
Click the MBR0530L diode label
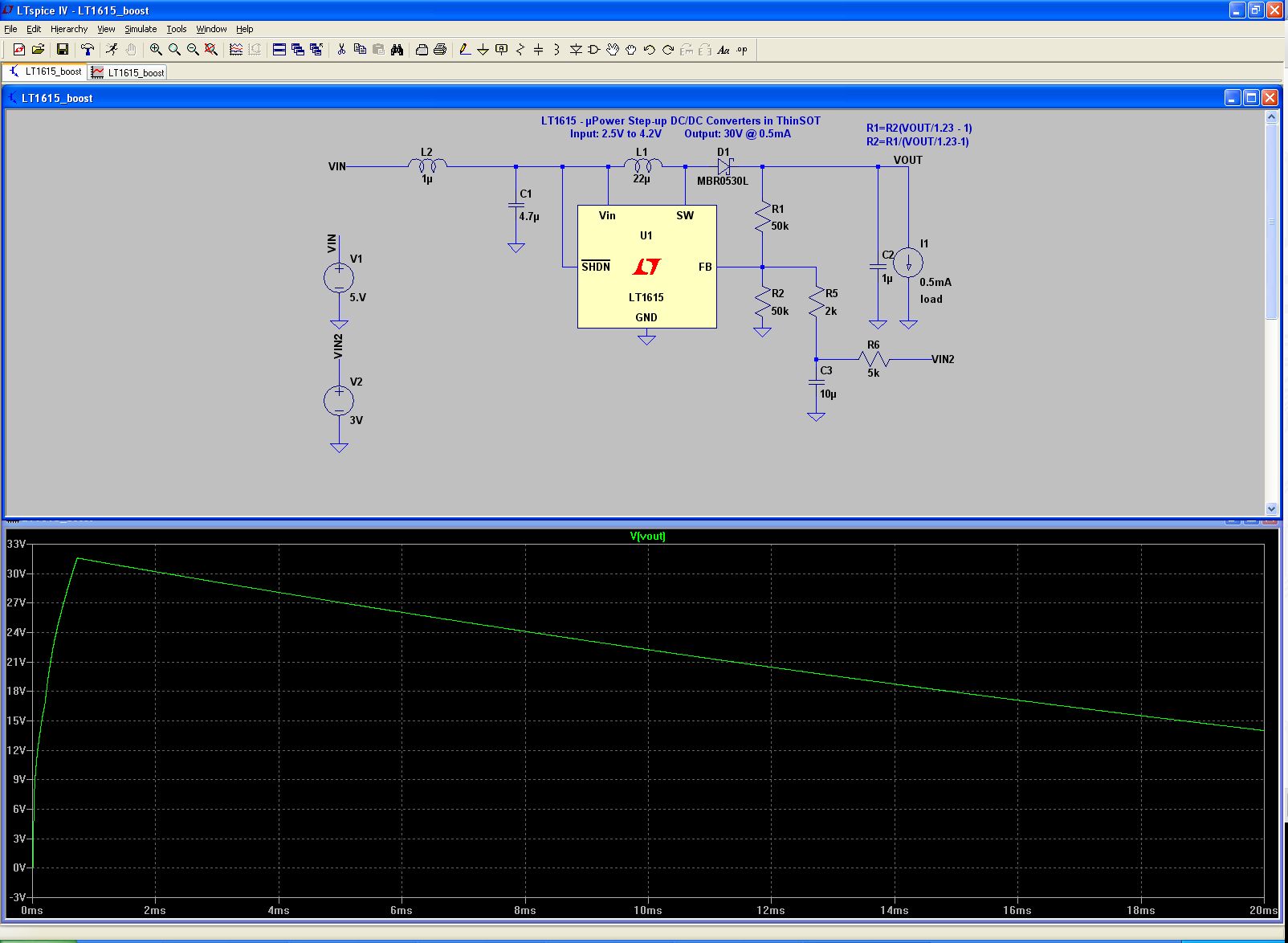(722, 182)
